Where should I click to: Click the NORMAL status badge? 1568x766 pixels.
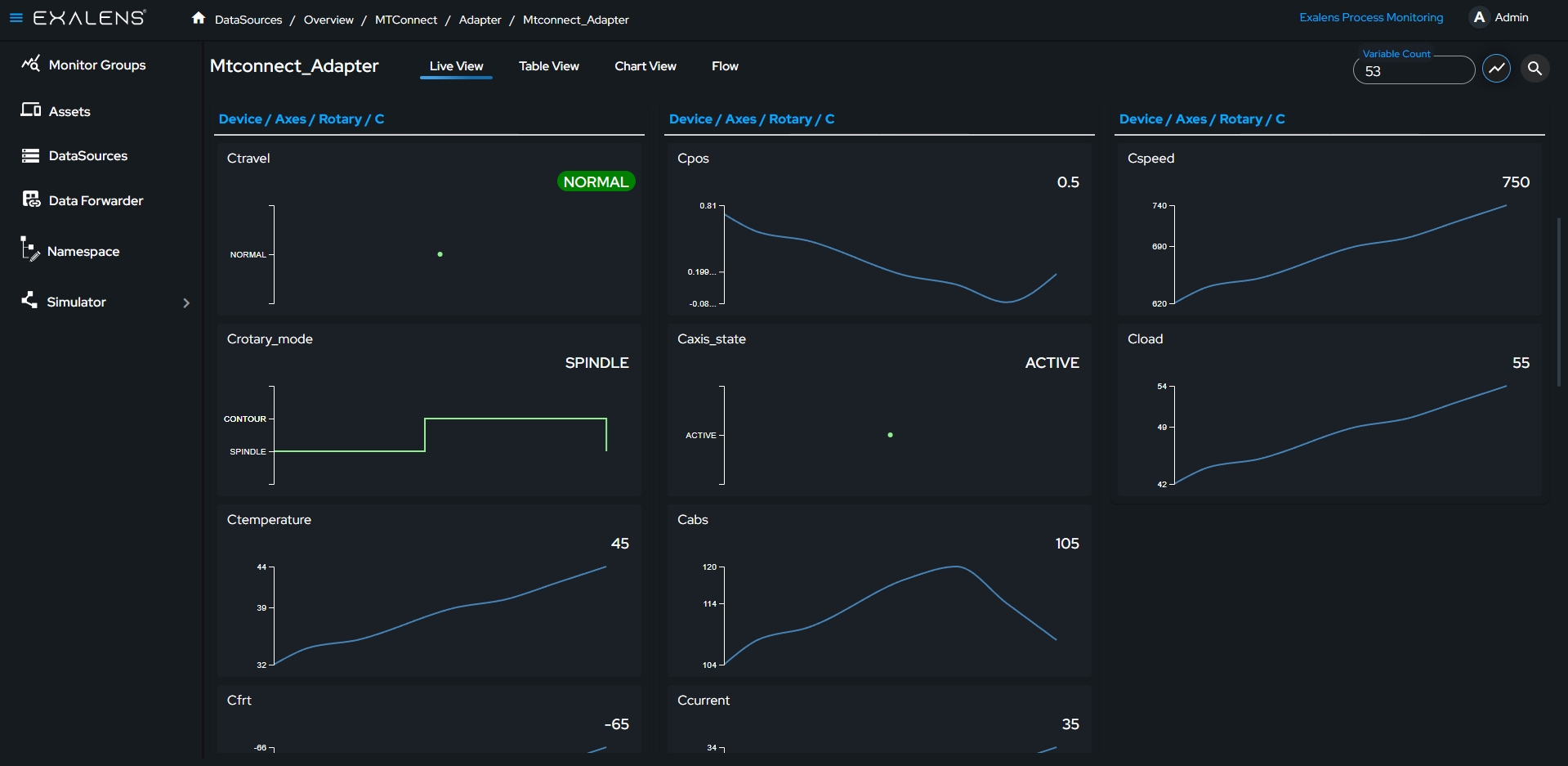(596, 181)
